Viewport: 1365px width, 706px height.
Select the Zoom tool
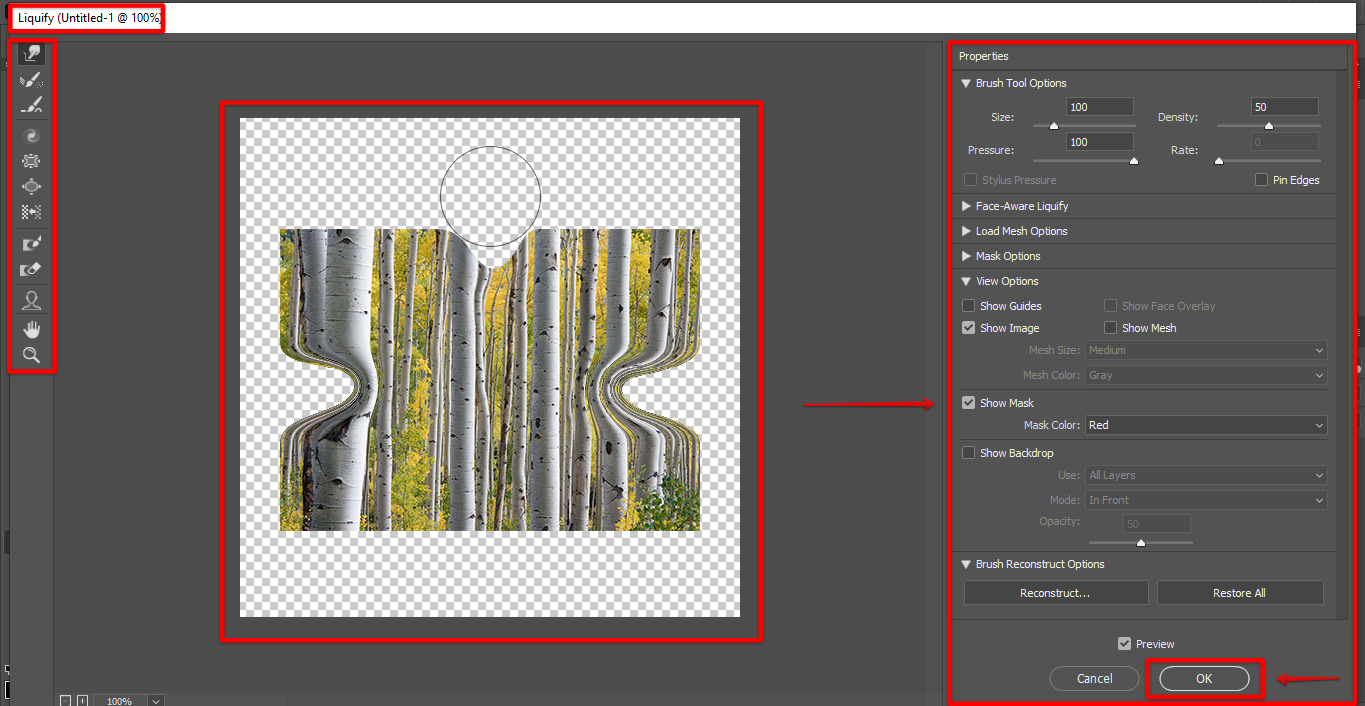[x=32, y=355]
